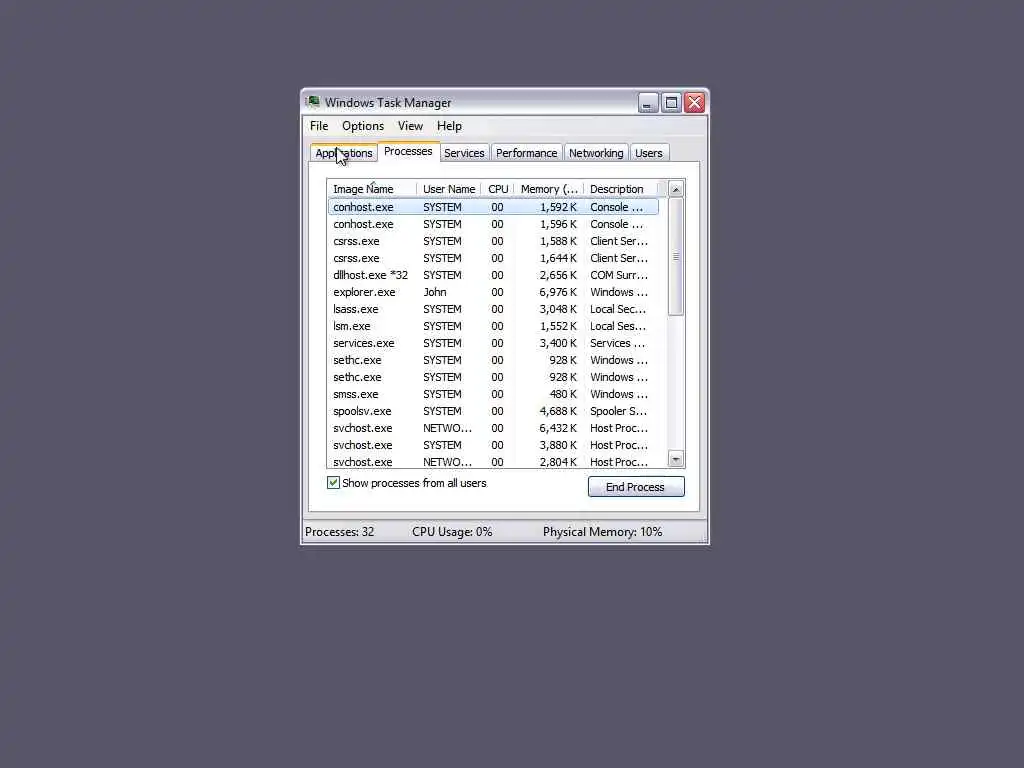Close the Windows Task Manager window
This screenshot has height=768, width=1024.
695,103
